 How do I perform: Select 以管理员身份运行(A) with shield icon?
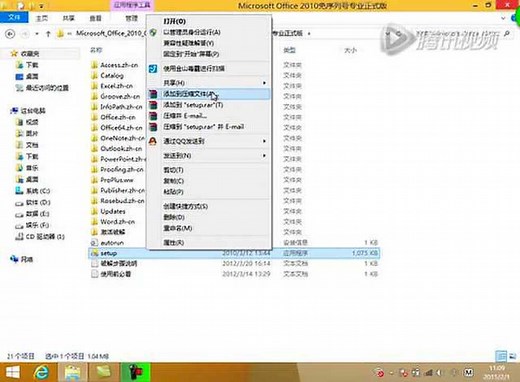coord(208,32)
